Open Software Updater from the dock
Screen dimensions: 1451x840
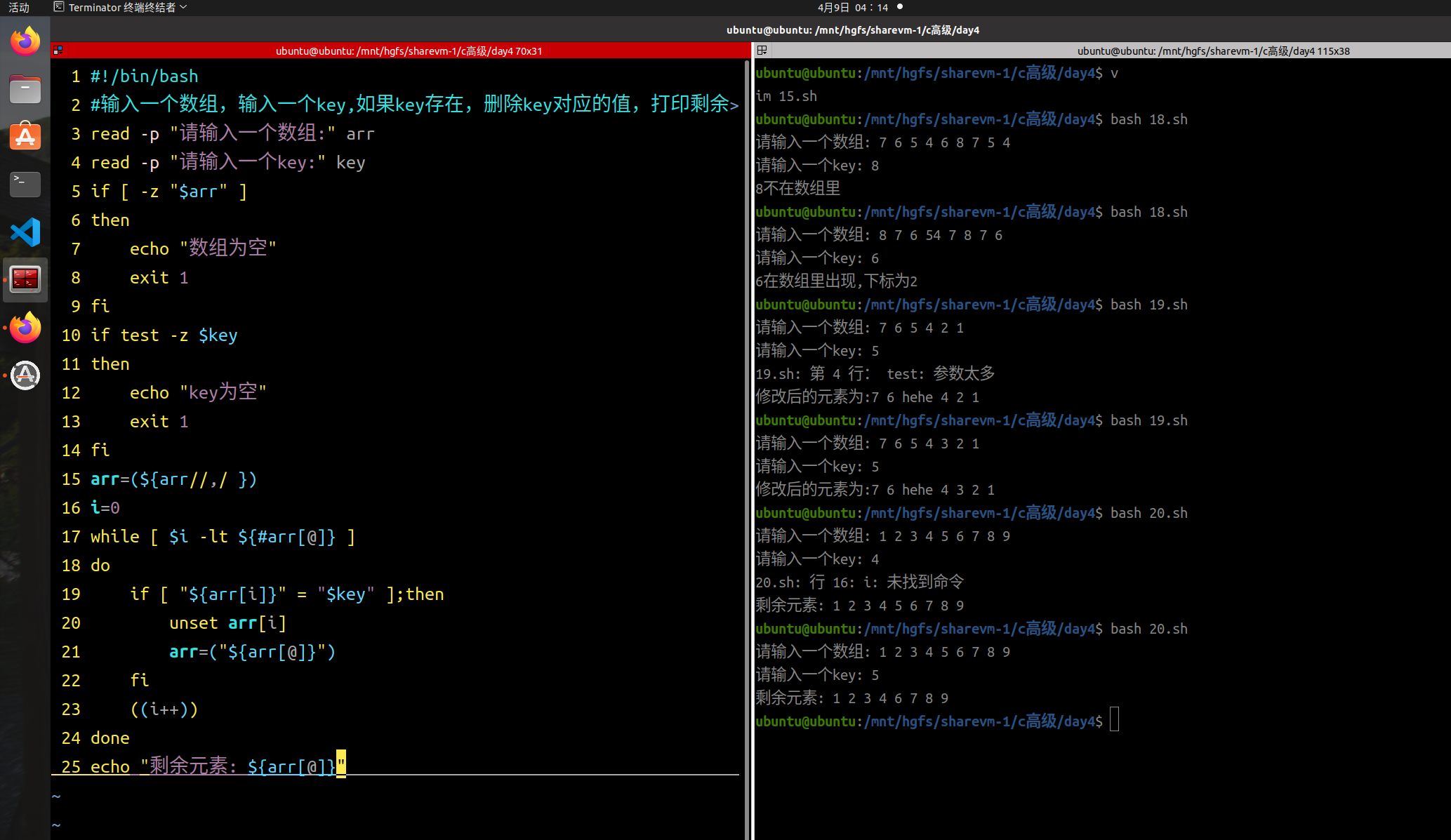pos(25,375)
